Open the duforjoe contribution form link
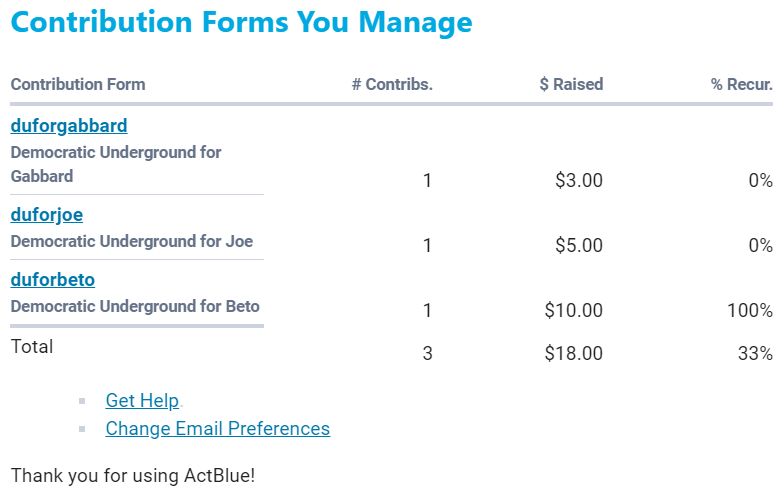 pyautogui.click(x=46, y=215)
